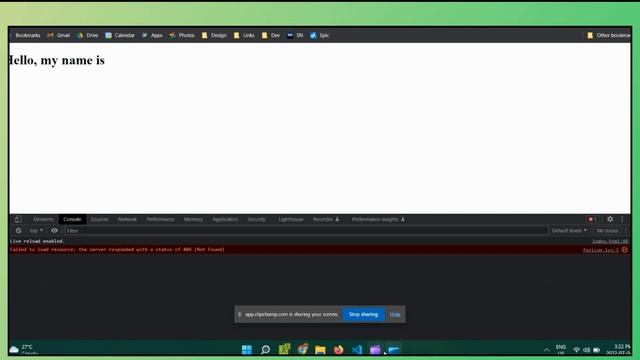Click the inspect element picker icon

[18, 219]
